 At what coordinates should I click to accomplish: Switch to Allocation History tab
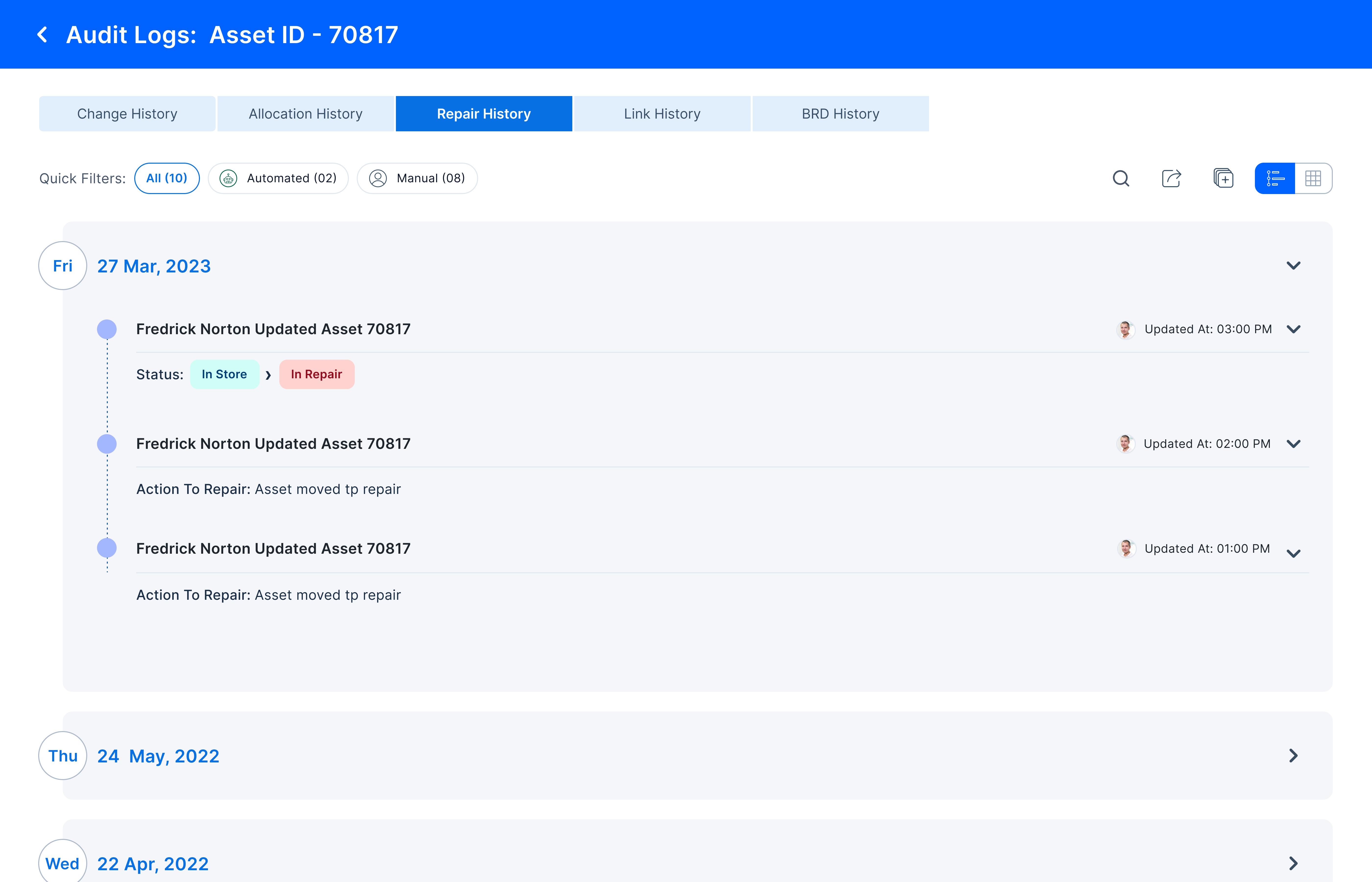305,113
